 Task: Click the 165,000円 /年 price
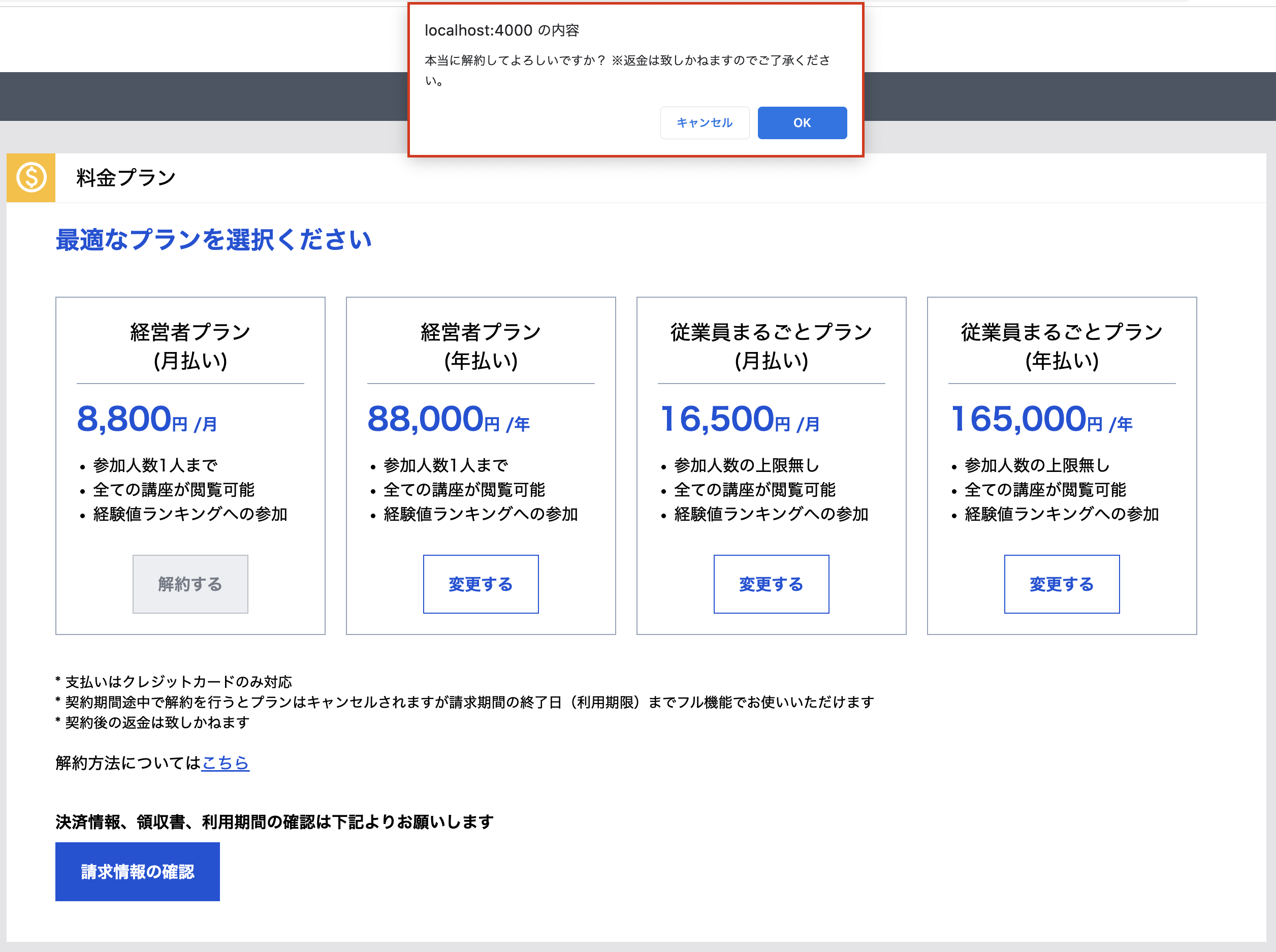(x=1041, y=419)
